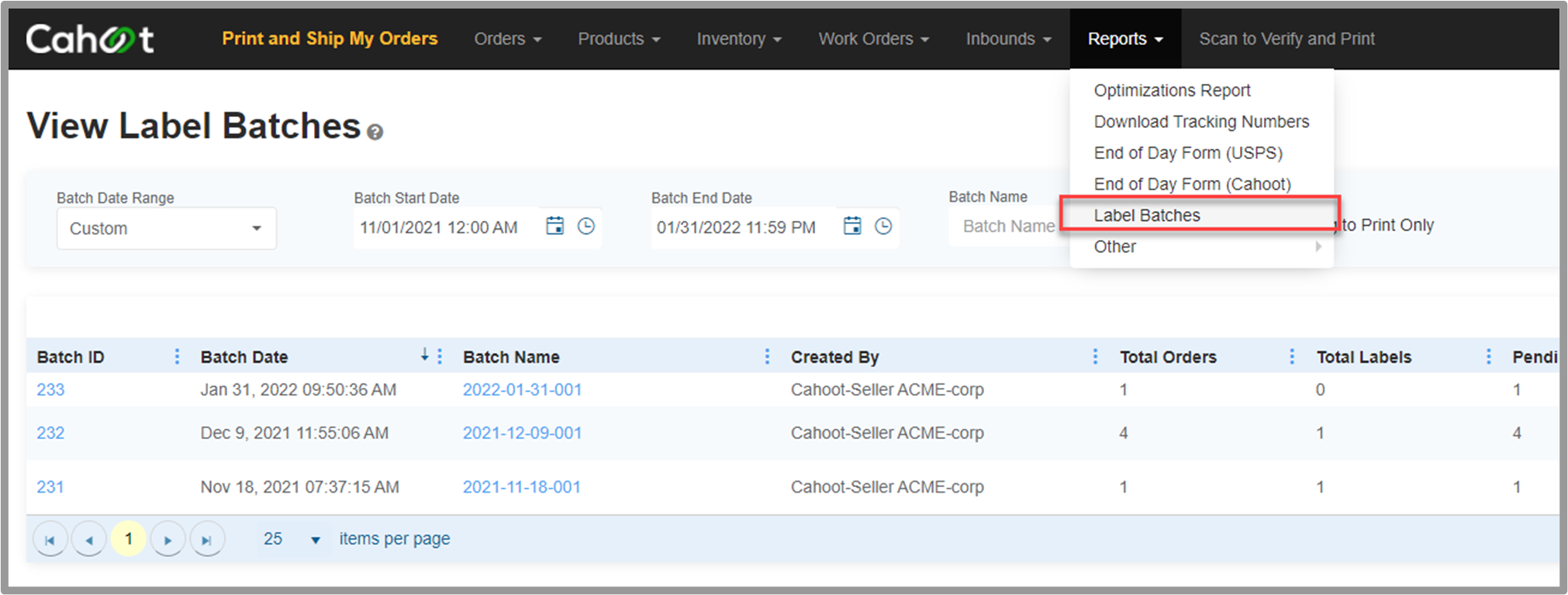Collapse the Reports menu
The height and width of the screenshot is (595, 1568).
pos(1125,39)
